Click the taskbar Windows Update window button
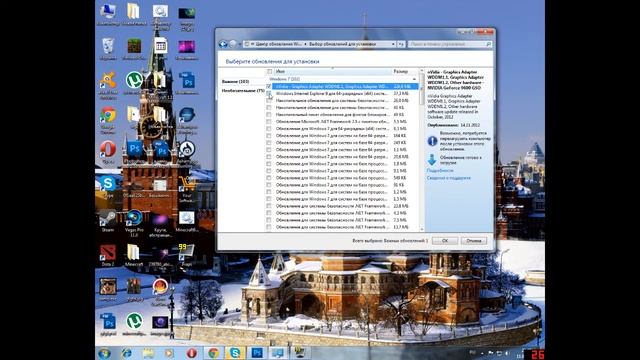Screen dimensions: 640x360 (x=278, y=353)
